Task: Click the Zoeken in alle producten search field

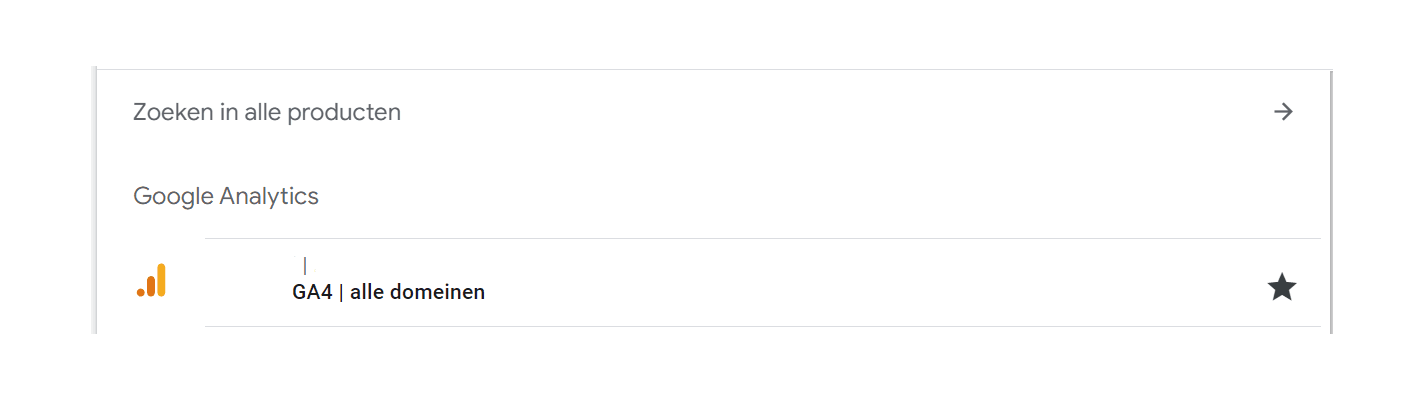Action: [713, 112]
